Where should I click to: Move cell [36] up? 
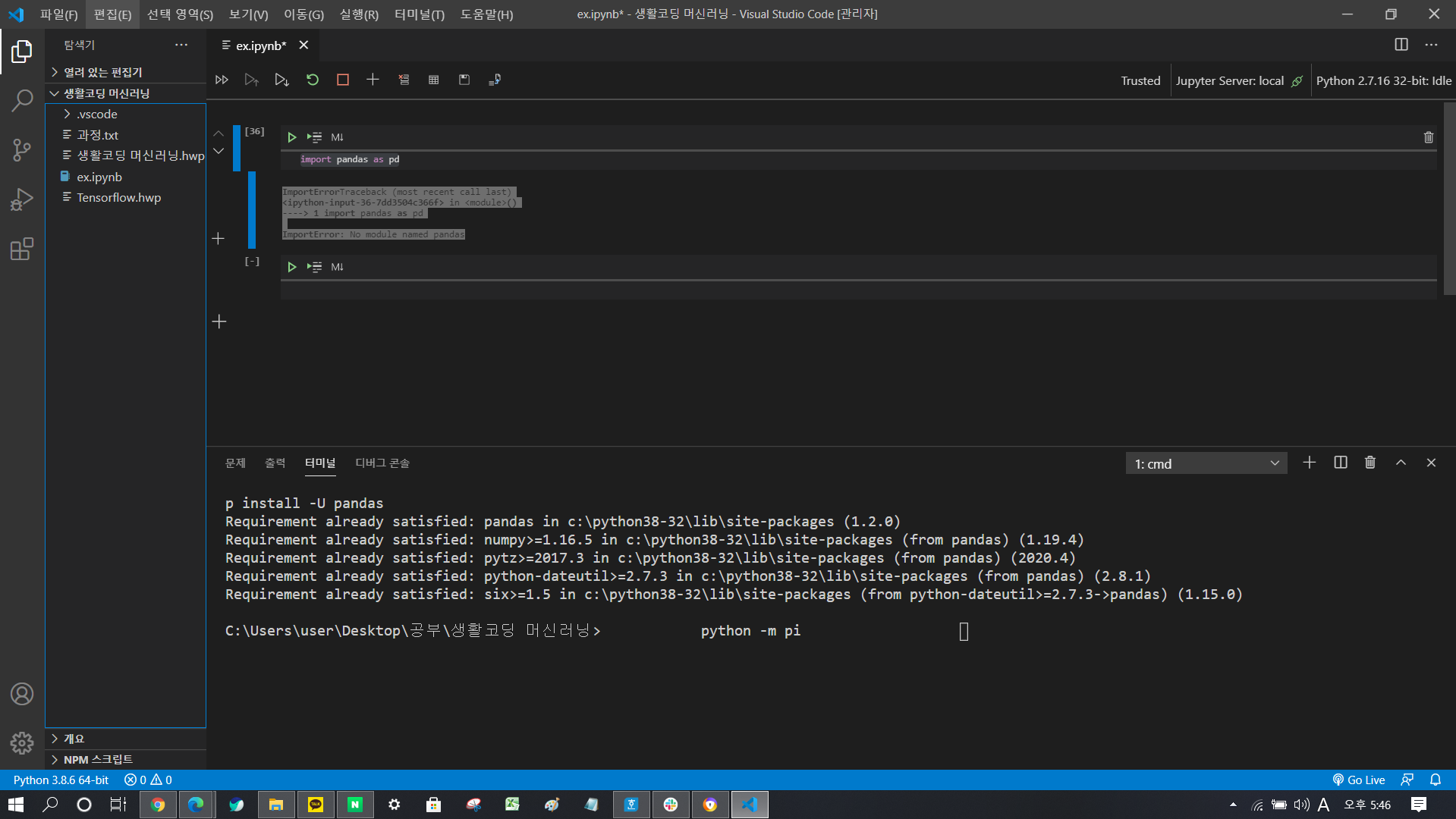coord(219,133)
